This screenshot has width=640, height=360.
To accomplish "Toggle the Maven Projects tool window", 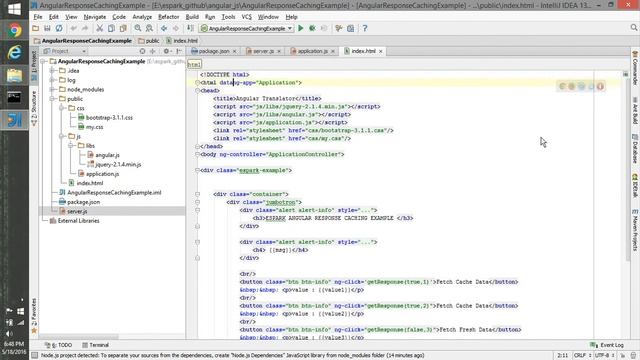I will click(635, 230).
